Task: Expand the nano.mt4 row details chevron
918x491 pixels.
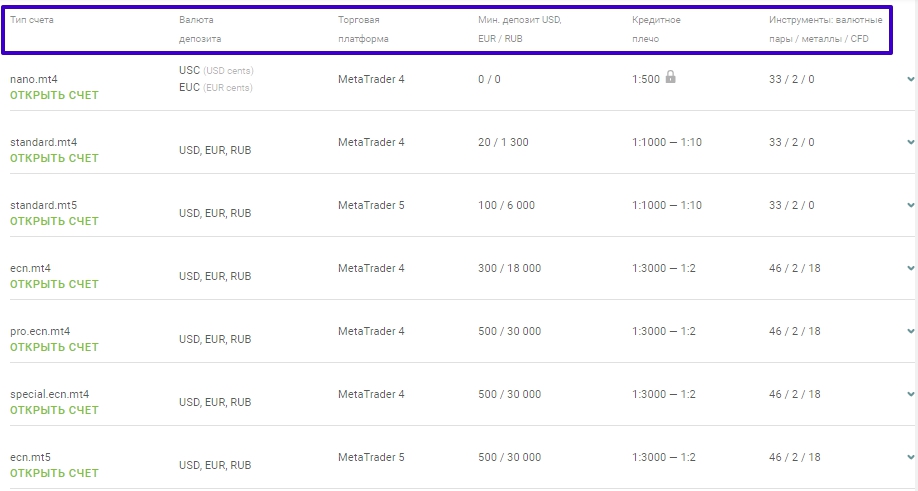Action: [910, 79]
